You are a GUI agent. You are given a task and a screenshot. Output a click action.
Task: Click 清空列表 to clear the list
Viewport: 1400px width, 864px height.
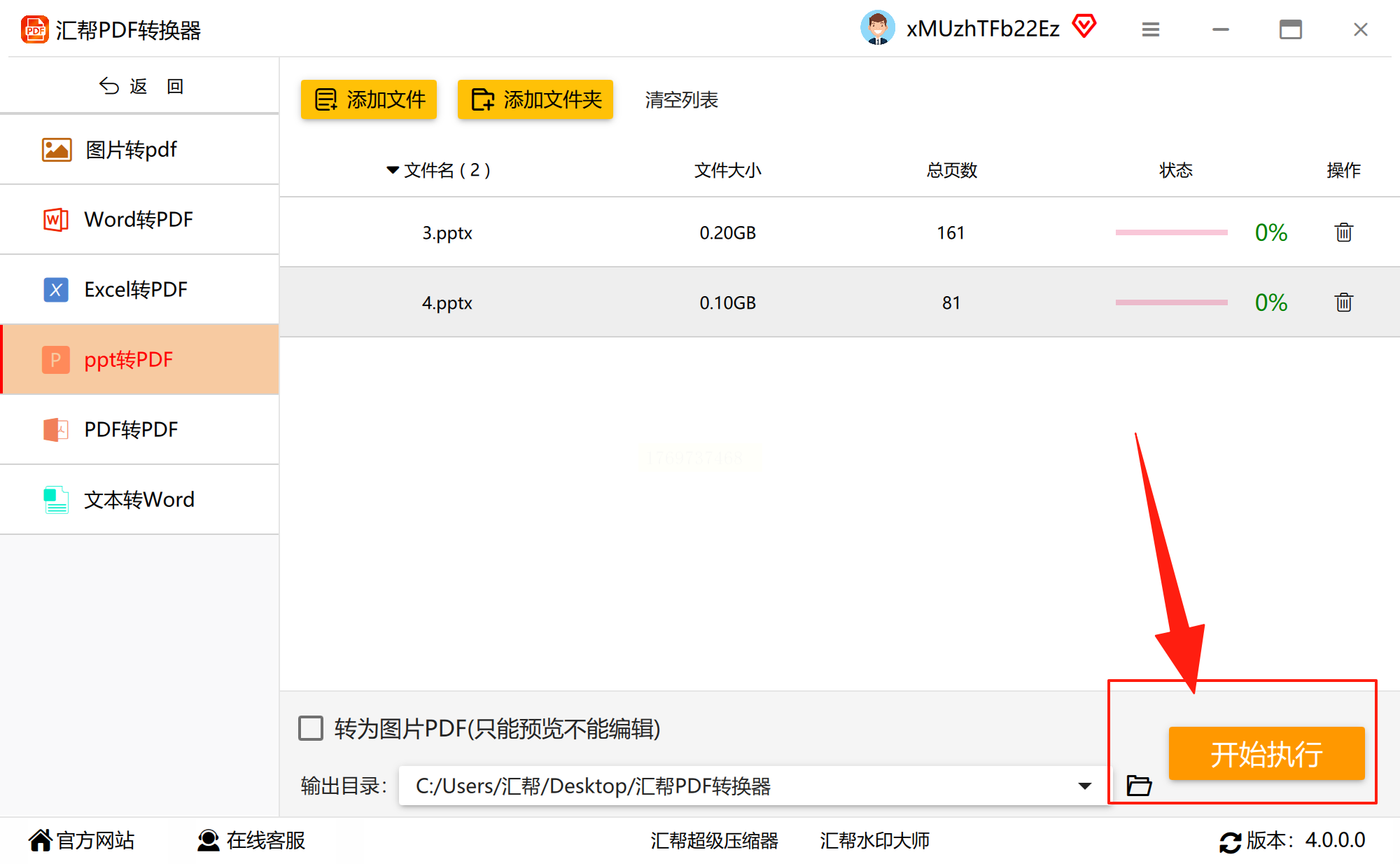click(681, 99)
